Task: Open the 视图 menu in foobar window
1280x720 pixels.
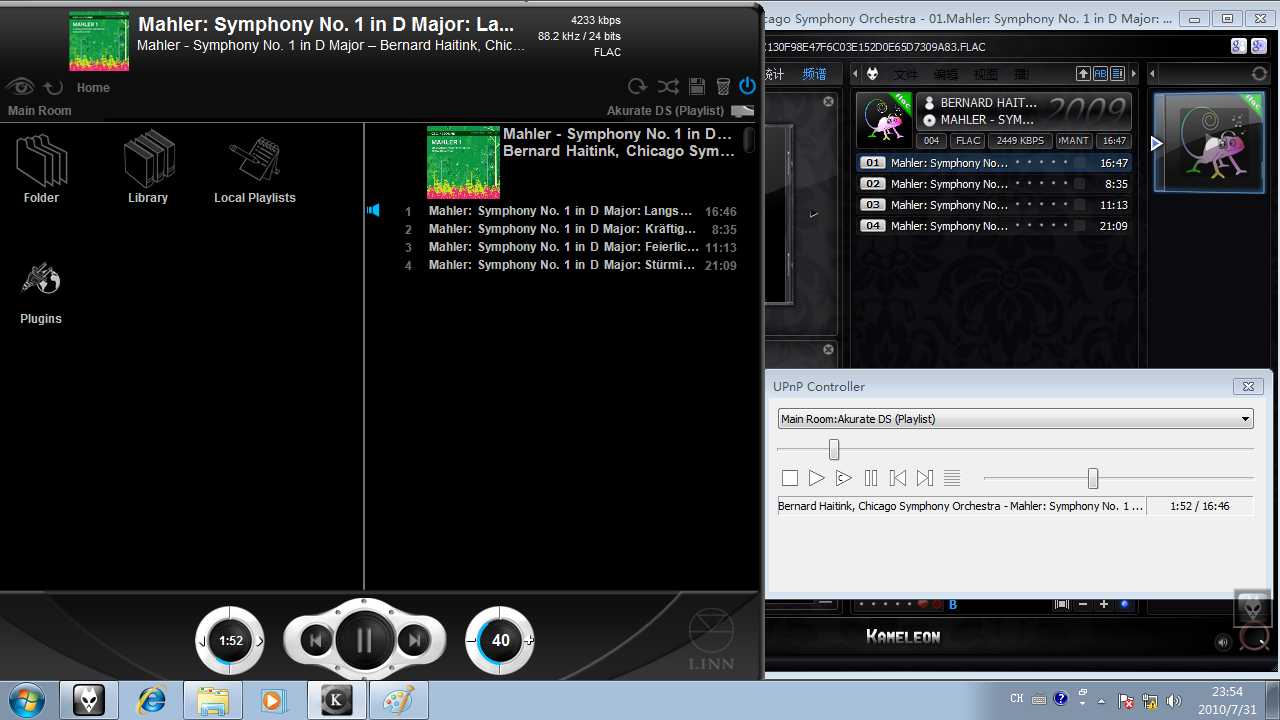Action: click(985, 74)
